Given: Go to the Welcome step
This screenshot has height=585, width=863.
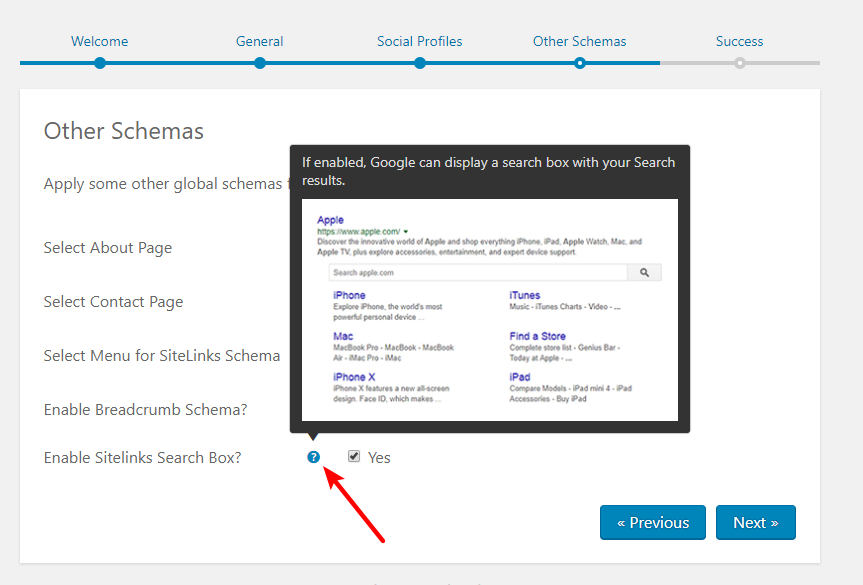Looking at the screenshot, I should click(100, 41).
